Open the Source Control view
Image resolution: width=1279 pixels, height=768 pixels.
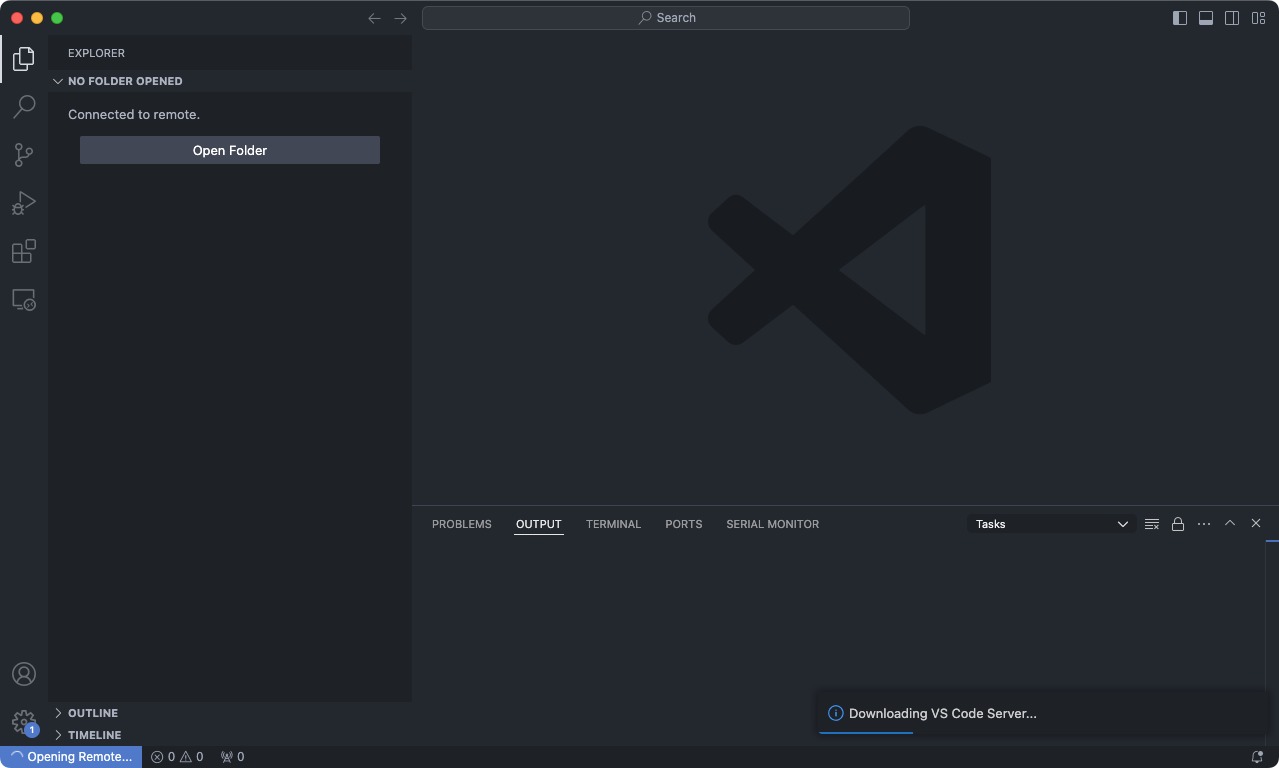(24, 155)
